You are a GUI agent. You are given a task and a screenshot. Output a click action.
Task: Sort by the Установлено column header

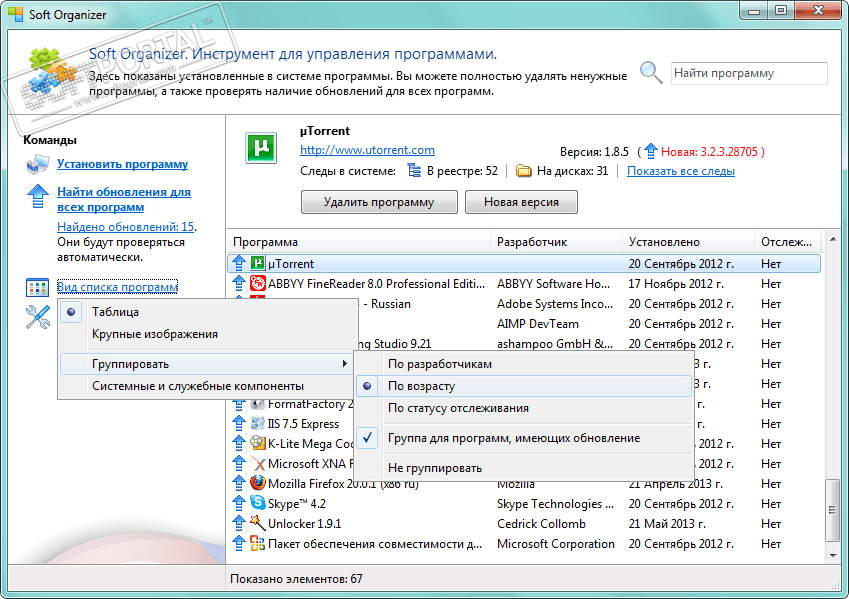coord(688,242)
